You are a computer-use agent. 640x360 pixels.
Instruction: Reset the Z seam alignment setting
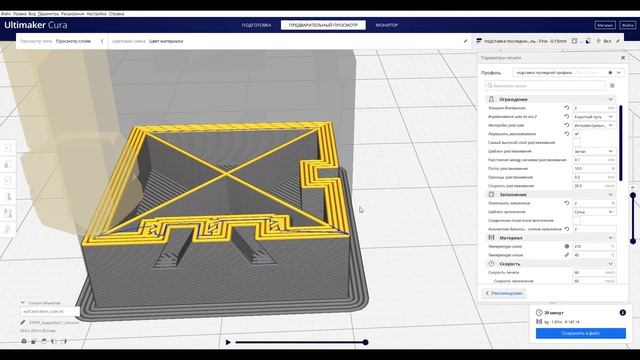[x=567, y=116]
